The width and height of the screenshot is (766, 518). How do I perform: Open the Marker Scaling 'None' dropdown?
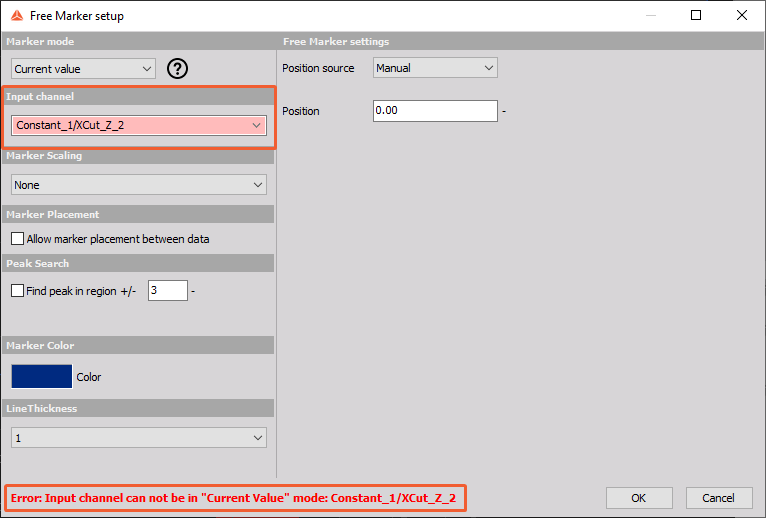point(139,185)
